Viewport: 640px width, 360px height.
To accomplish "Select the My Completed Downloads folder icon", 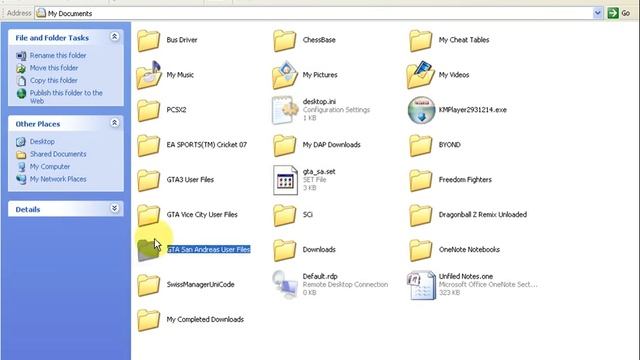I will pyautogui.click(x=149, y=320).
